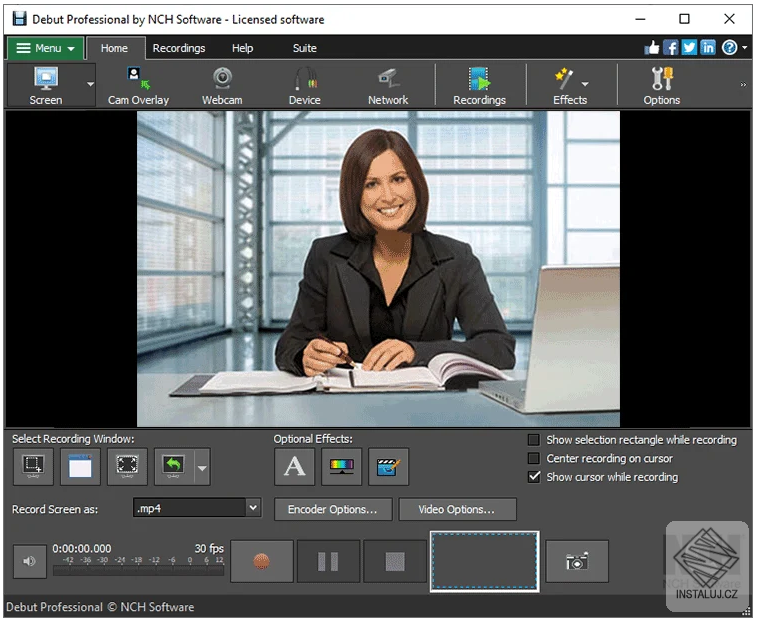Click the 0:00:00.000 timer readout
The width and height of the screenshot is (757, 621).
point(82,549)
